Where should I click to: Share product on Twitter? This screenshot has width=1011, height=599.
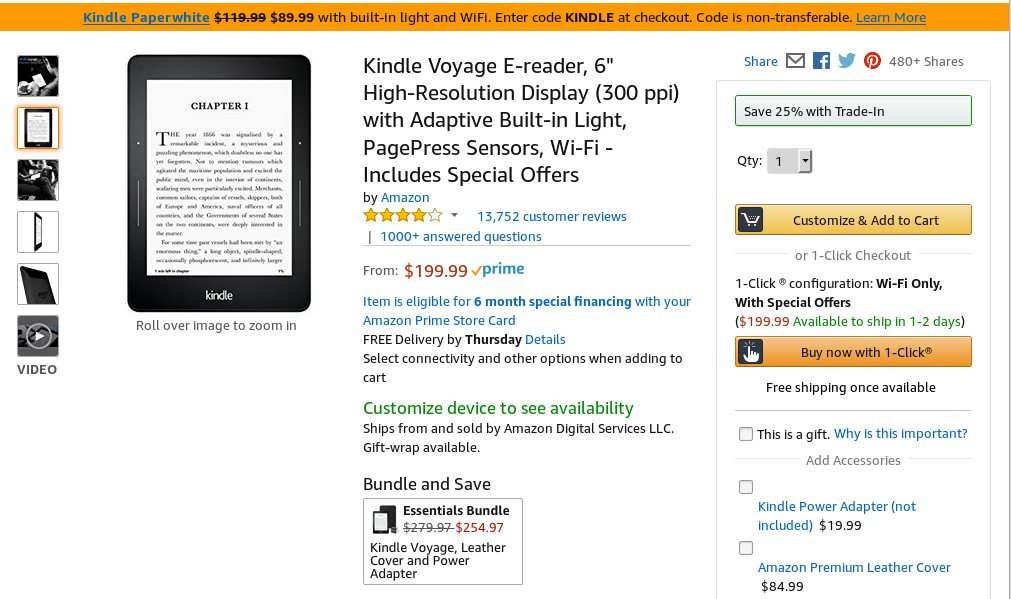[x=847, y=61]
